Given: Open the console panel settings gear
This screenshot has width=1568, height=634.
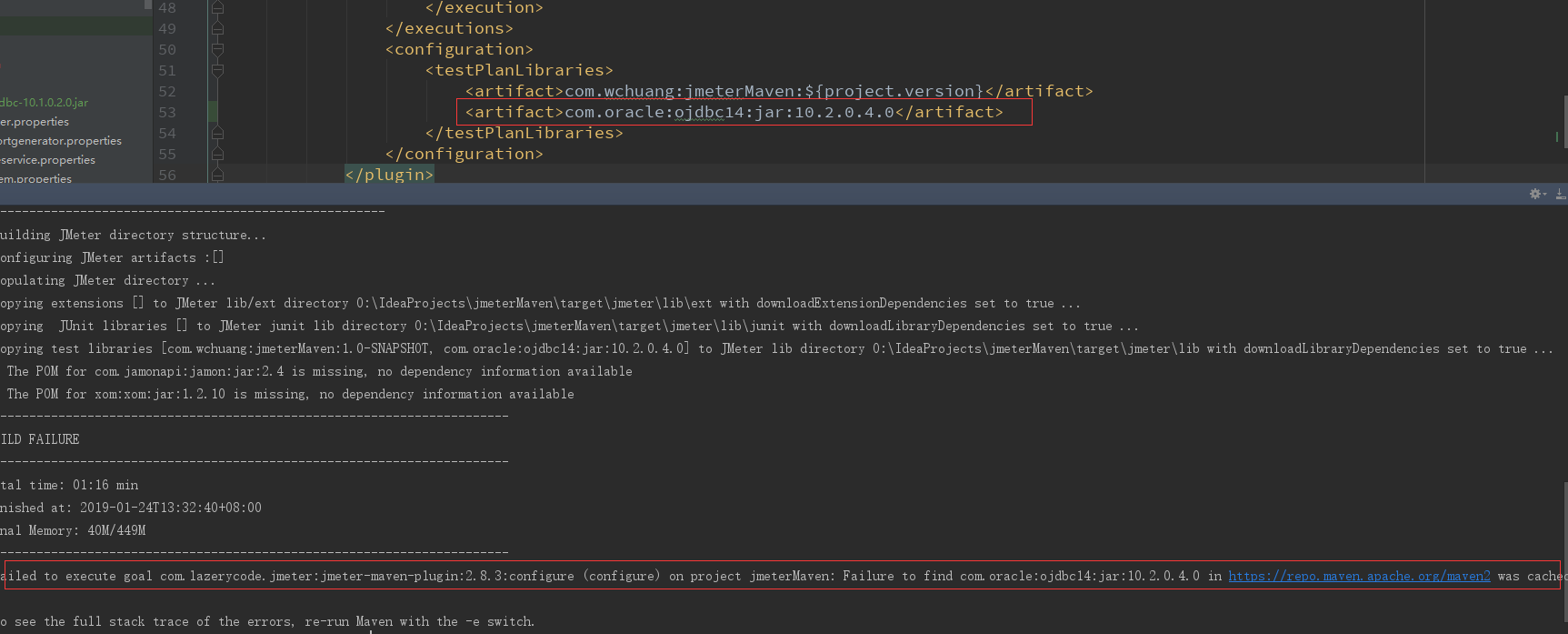Looking at the screenshot, I should tap(1537, 194).
